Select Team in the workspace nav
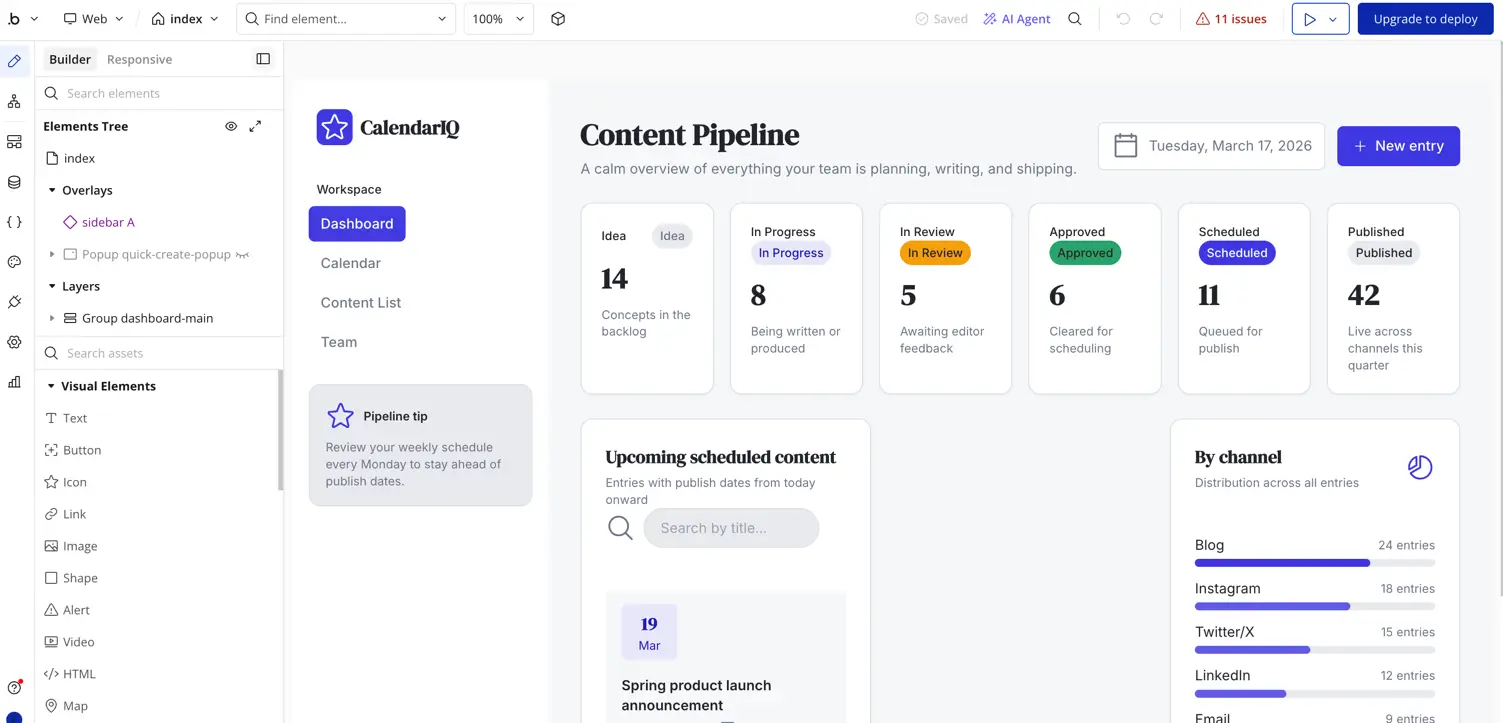Screen dimensions: 1503x723 tap(339, 342)
